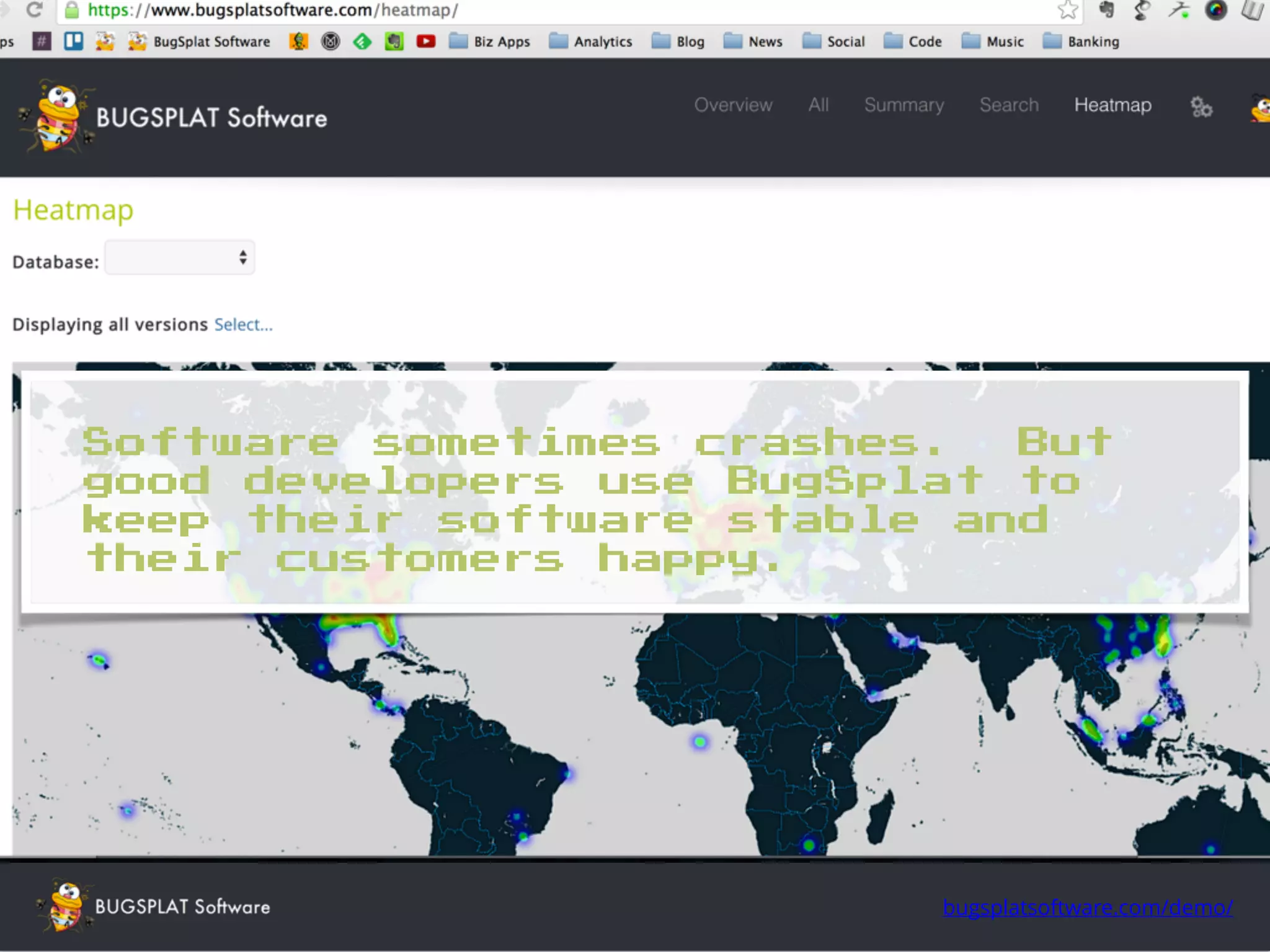Open the Database dropdown selector
This screenshot has width=1270, height=952.
(180, 257)
